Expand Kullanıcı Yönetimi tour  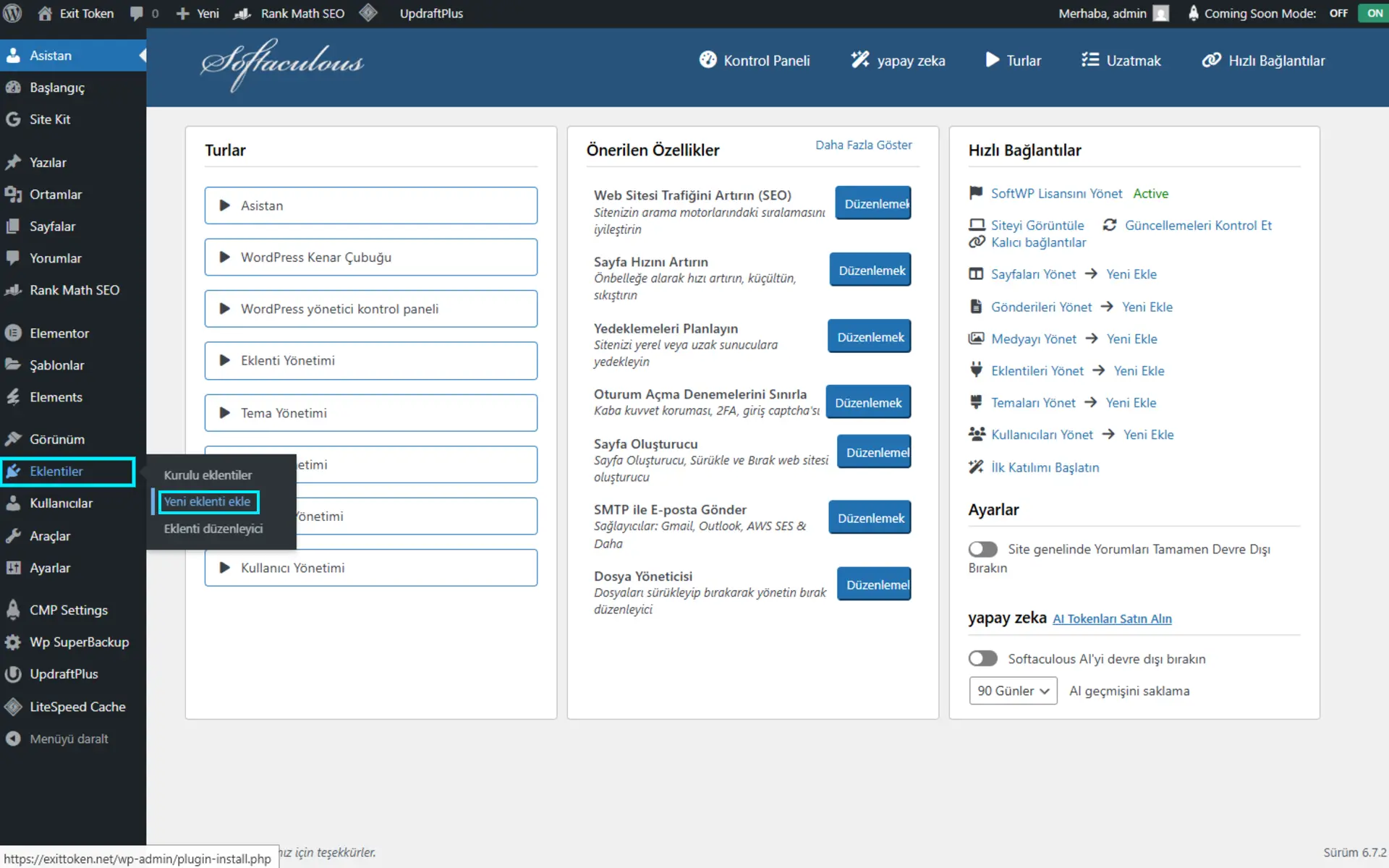pyautogui.click(x=370, y=568)
